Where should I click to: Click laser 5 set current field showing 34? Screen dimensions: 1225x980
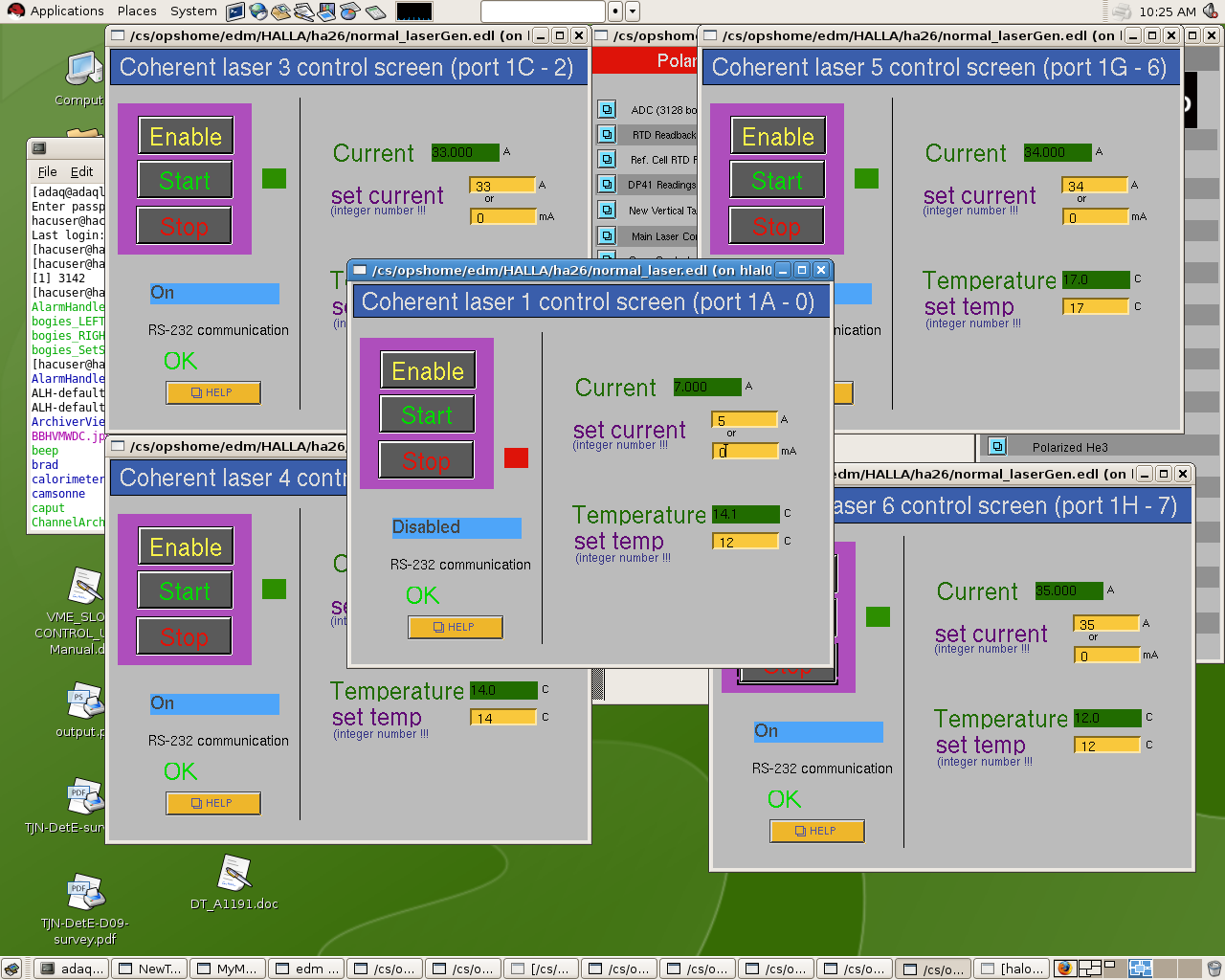1095,185
